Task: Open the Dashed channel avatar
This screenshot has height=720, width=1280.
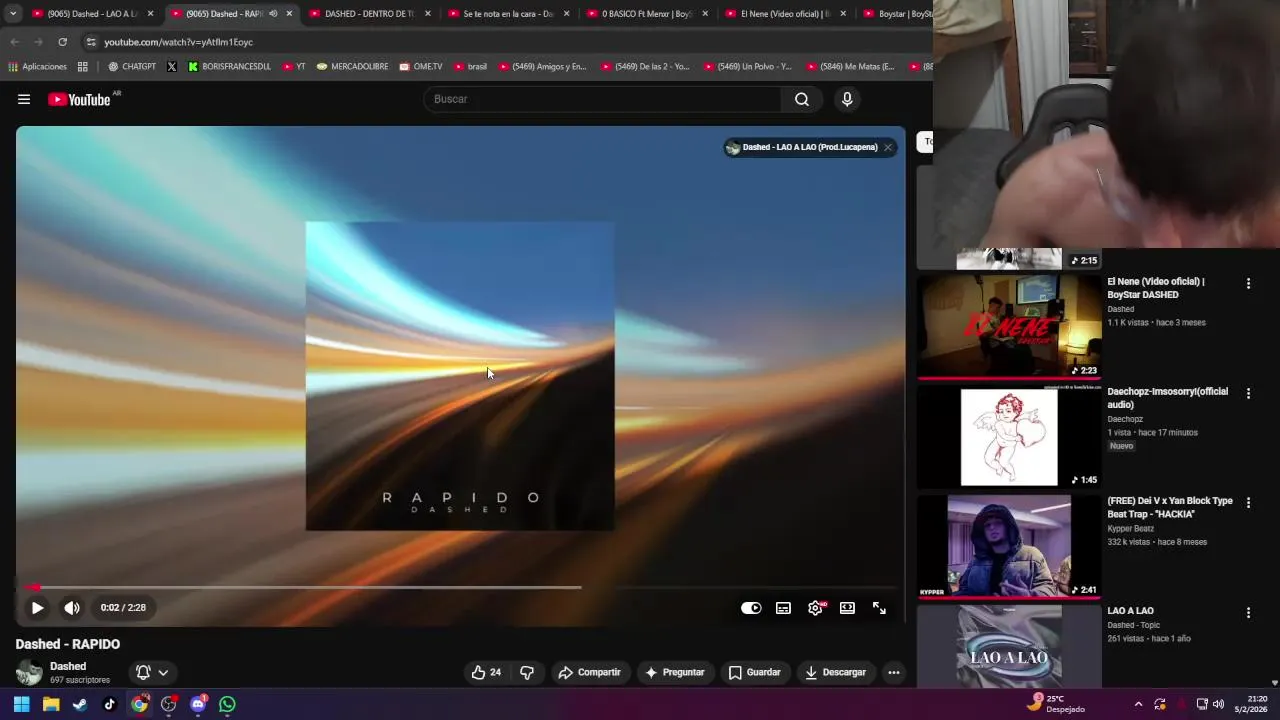Action: (x=29, y=672)
